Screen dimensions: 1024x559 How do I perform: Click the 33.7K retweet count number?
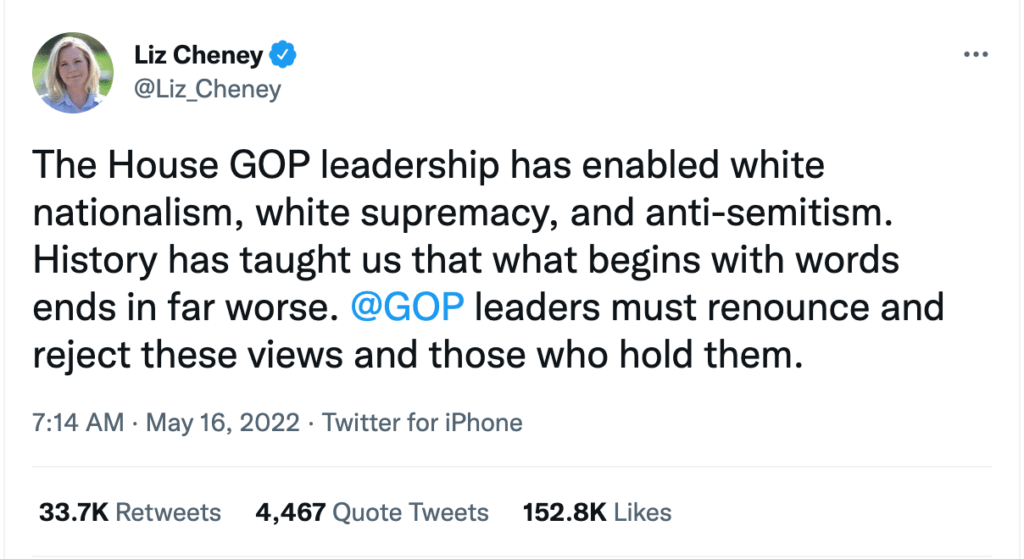coord(73,513)
